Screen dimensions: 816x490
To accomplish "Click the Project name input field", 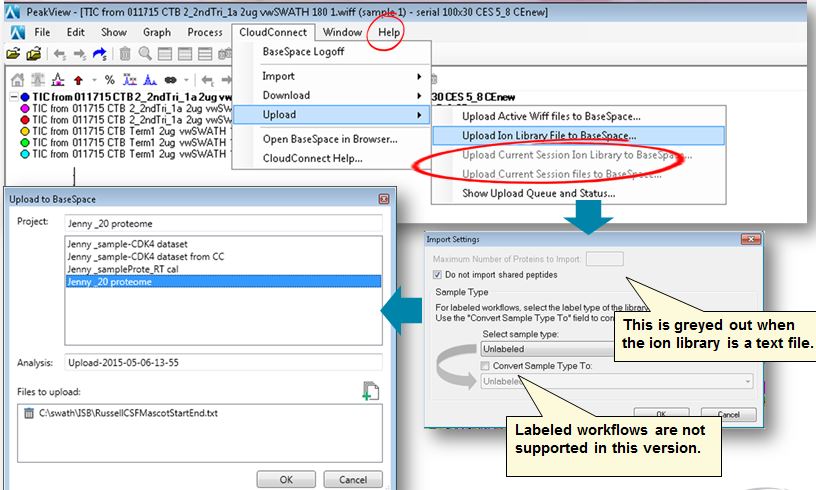I will tap(223, 223).
